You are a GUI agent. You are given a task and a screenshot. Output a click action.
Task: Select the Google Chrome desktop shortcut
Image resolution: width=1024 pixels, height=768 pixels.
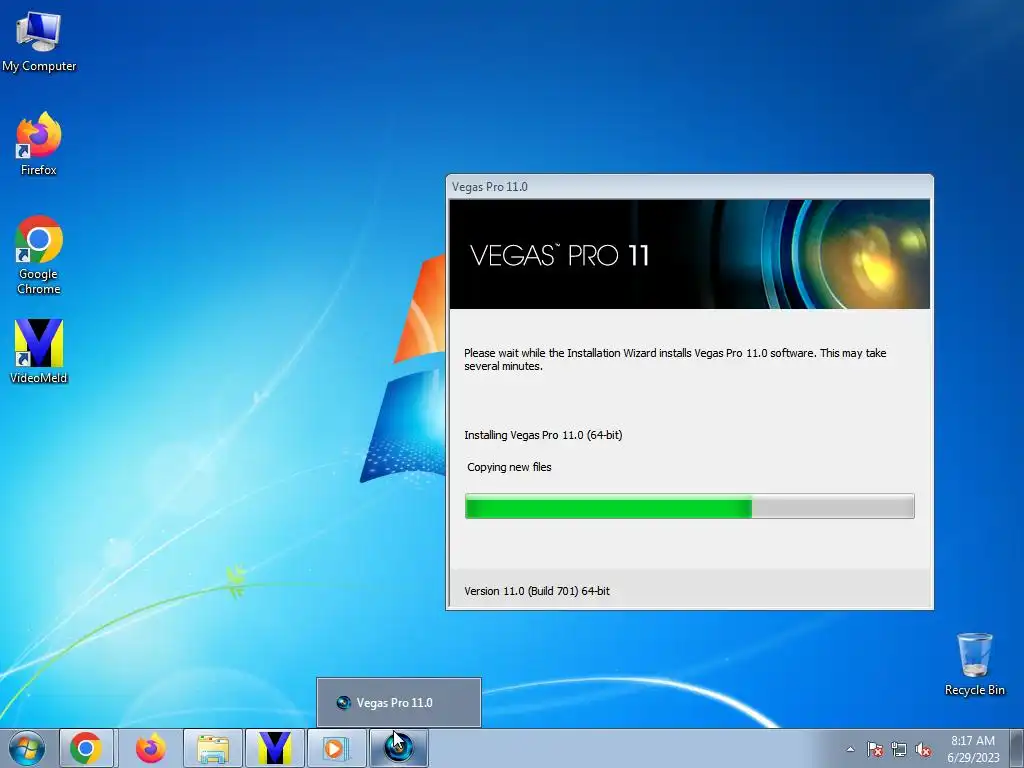(x=39, y=255)
